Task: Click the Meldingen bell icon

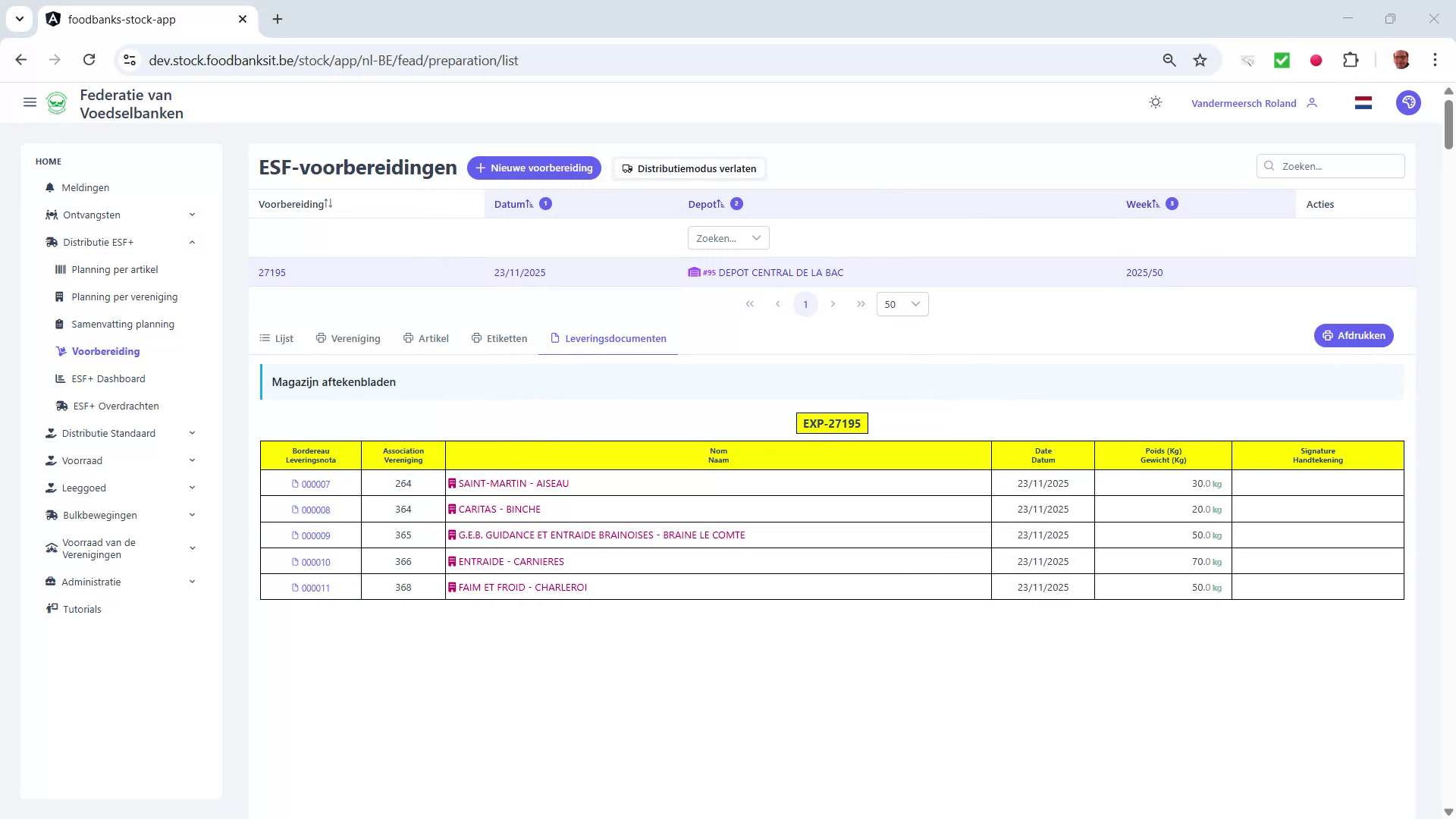Action: pyautogui.click(x=49, y=187)
